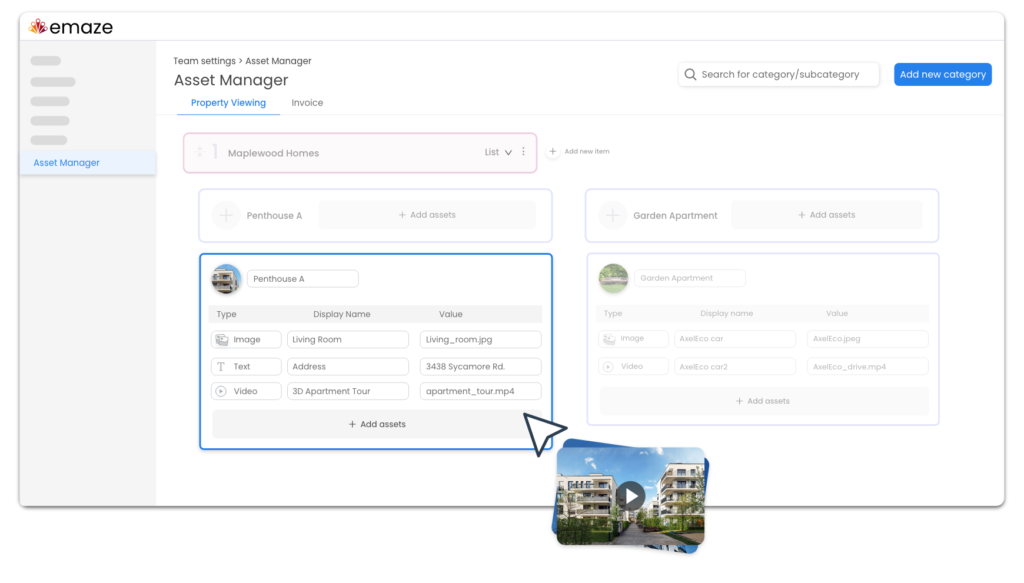This screenshot has height=583, width=1024.
Task: Click the 3438 Sycamore Rd. value field
Action: pyautogui.click(x=480, y=366)
